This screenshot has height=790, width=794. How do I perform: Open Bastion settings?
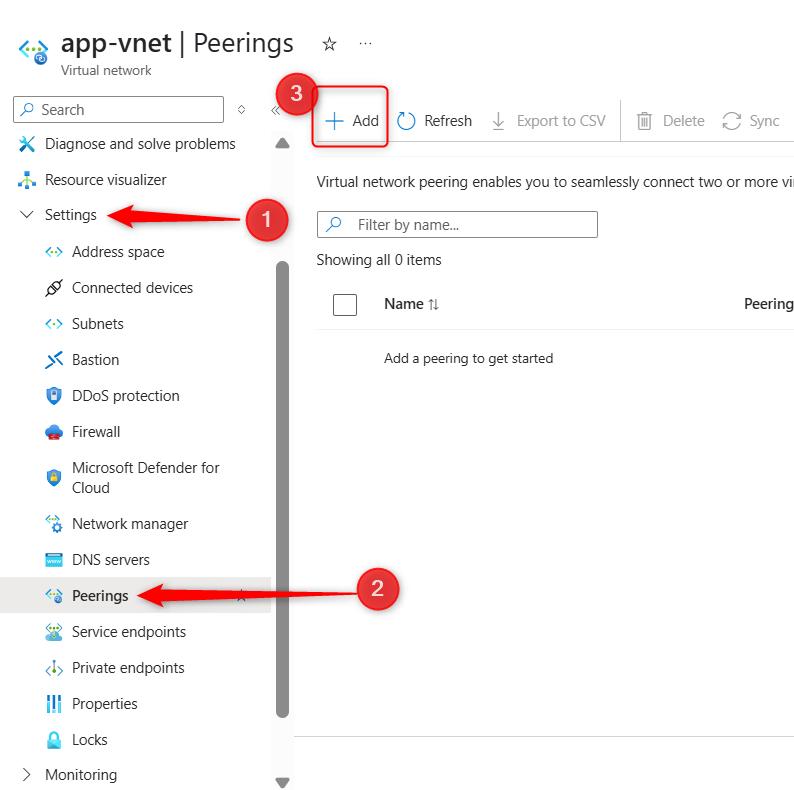point(95,360)
